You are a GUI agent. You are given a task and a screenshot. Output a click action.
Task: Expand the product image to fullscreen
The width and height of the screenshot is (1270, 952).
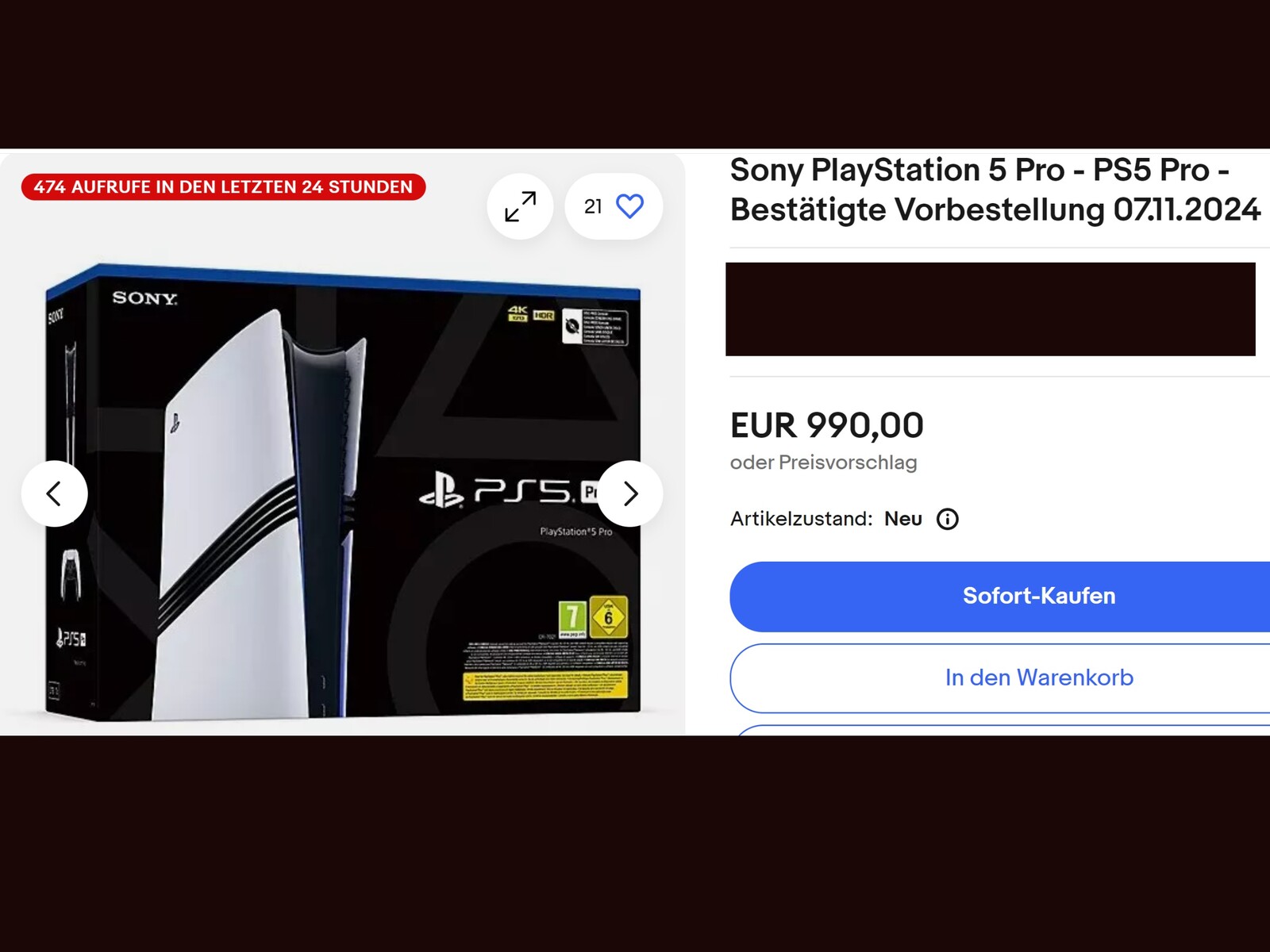pos(520,206)
